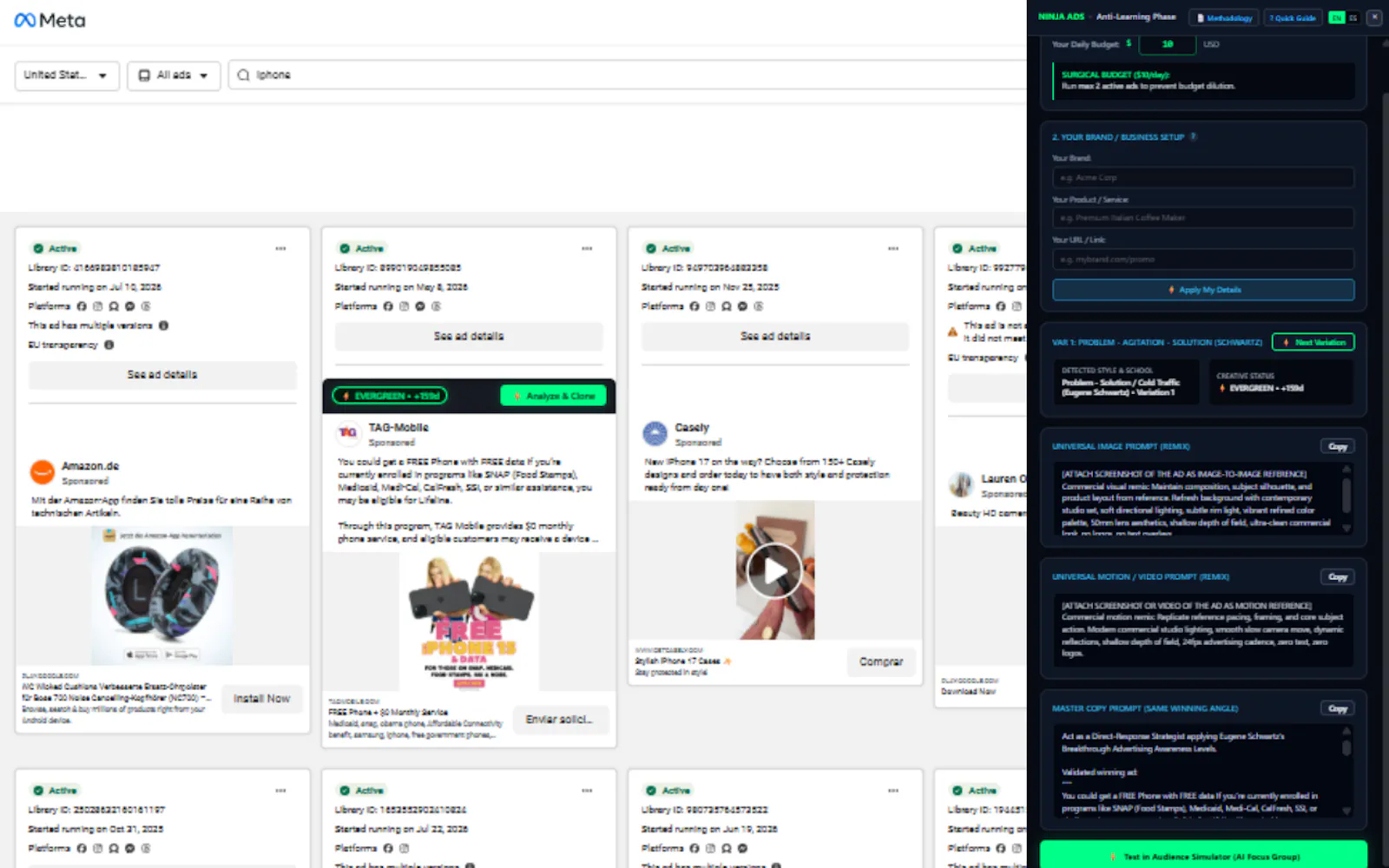This screenshot has width=1389, height=868.
Task: Copy the Master Copy Prompt
Action: [1338, 708]
